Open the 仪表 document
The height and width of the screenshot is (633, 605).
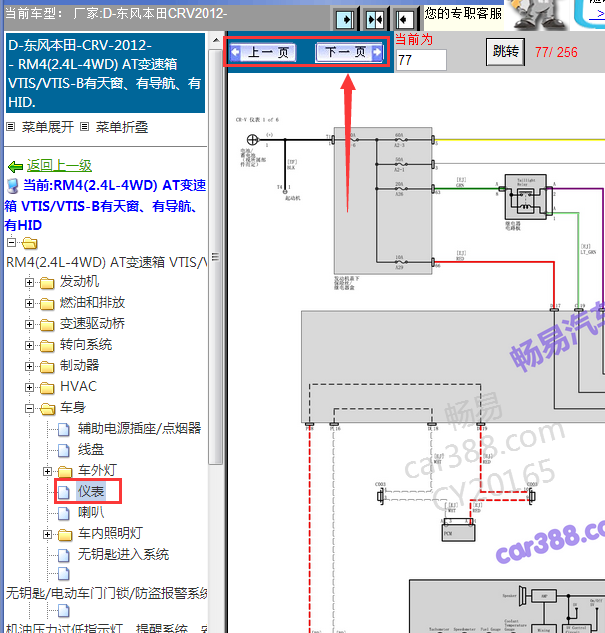pos(91,491)
